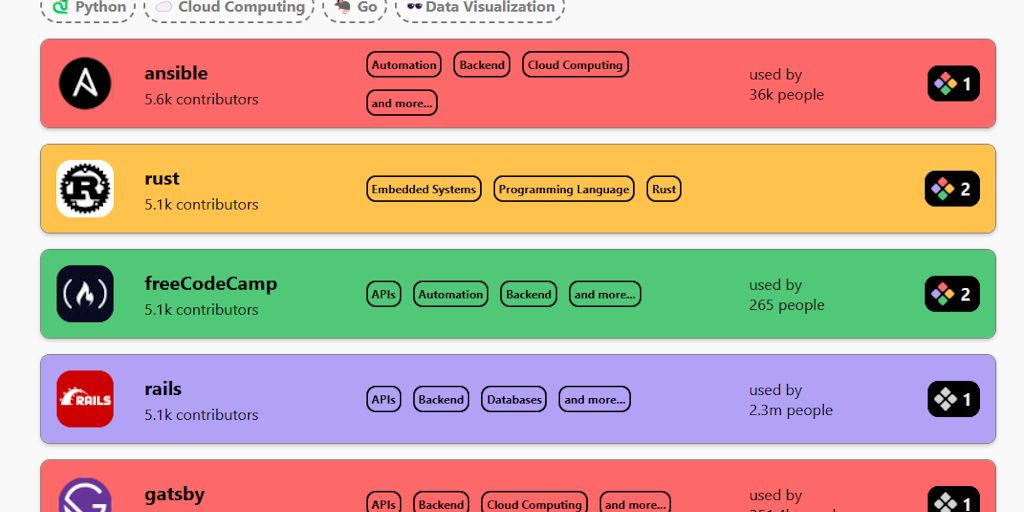Open the purple gatsby logo

click(x=85, y=494)
